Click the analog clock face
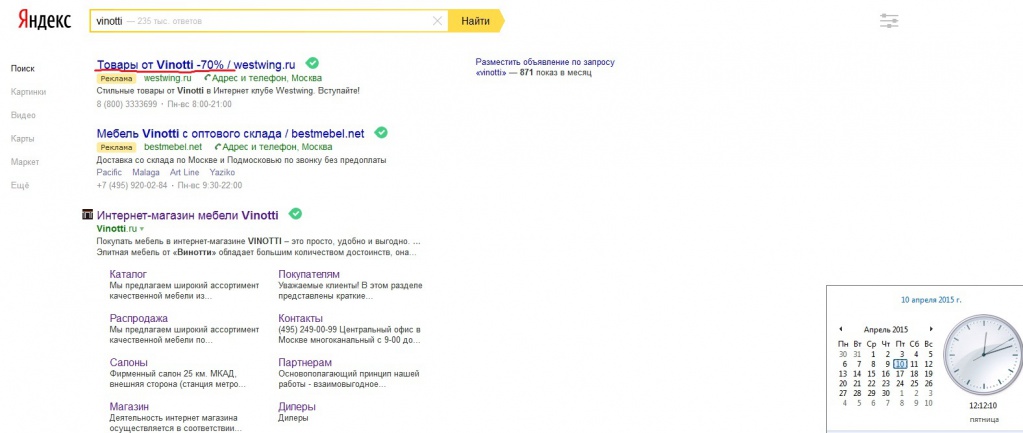The width and height of the screenshot is (1023, 433). [x=983, y=355]
